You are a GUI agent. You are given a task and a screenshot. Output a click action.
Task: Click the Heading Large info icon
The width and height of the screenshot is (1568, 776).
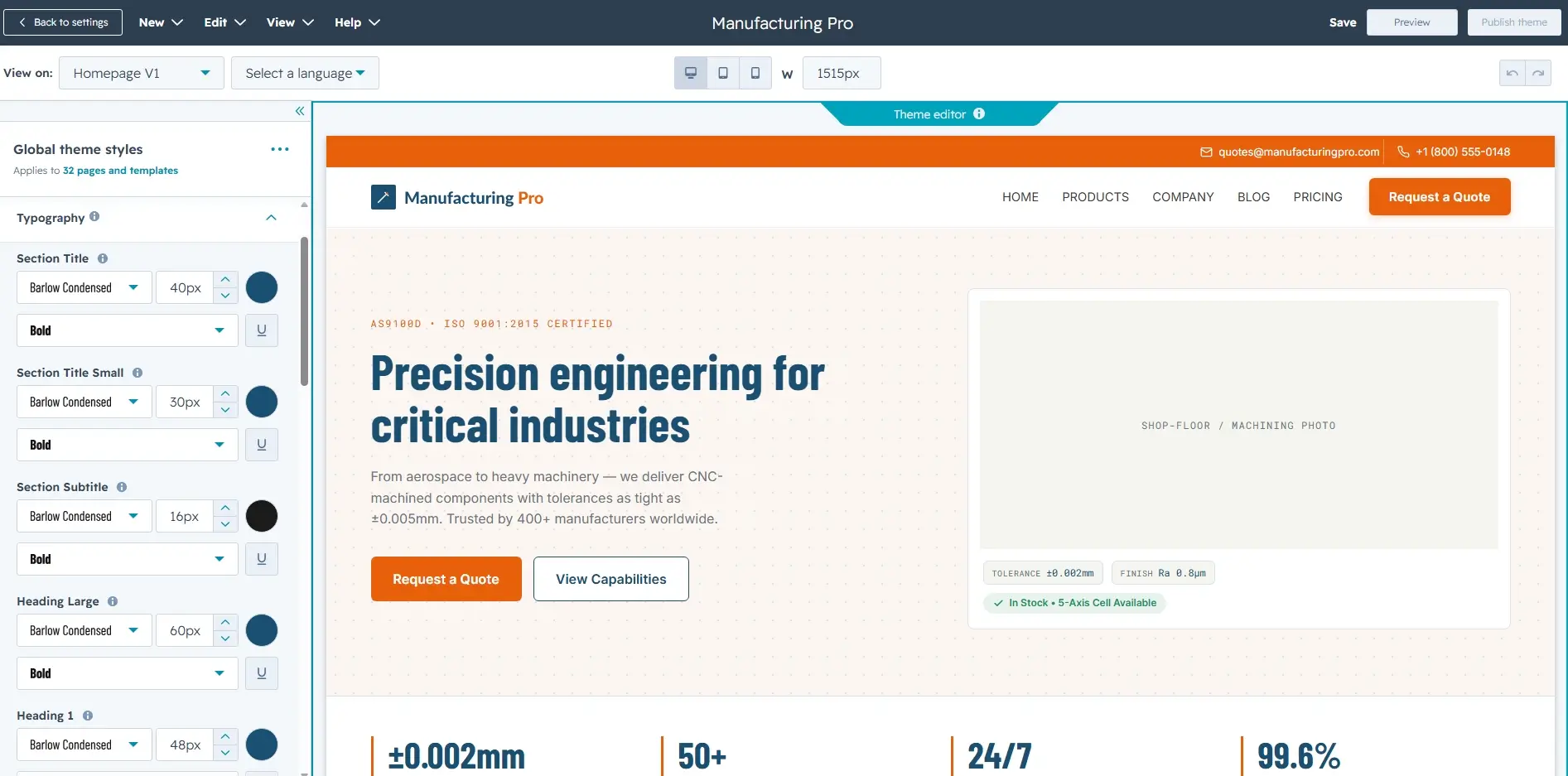(x=113, y=601)
